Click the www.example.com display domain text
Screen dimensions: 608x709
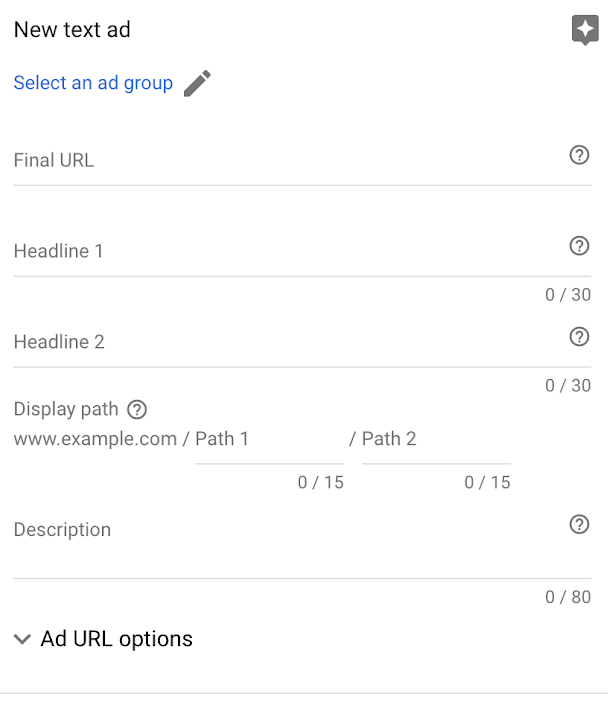[x=95, y=439]
